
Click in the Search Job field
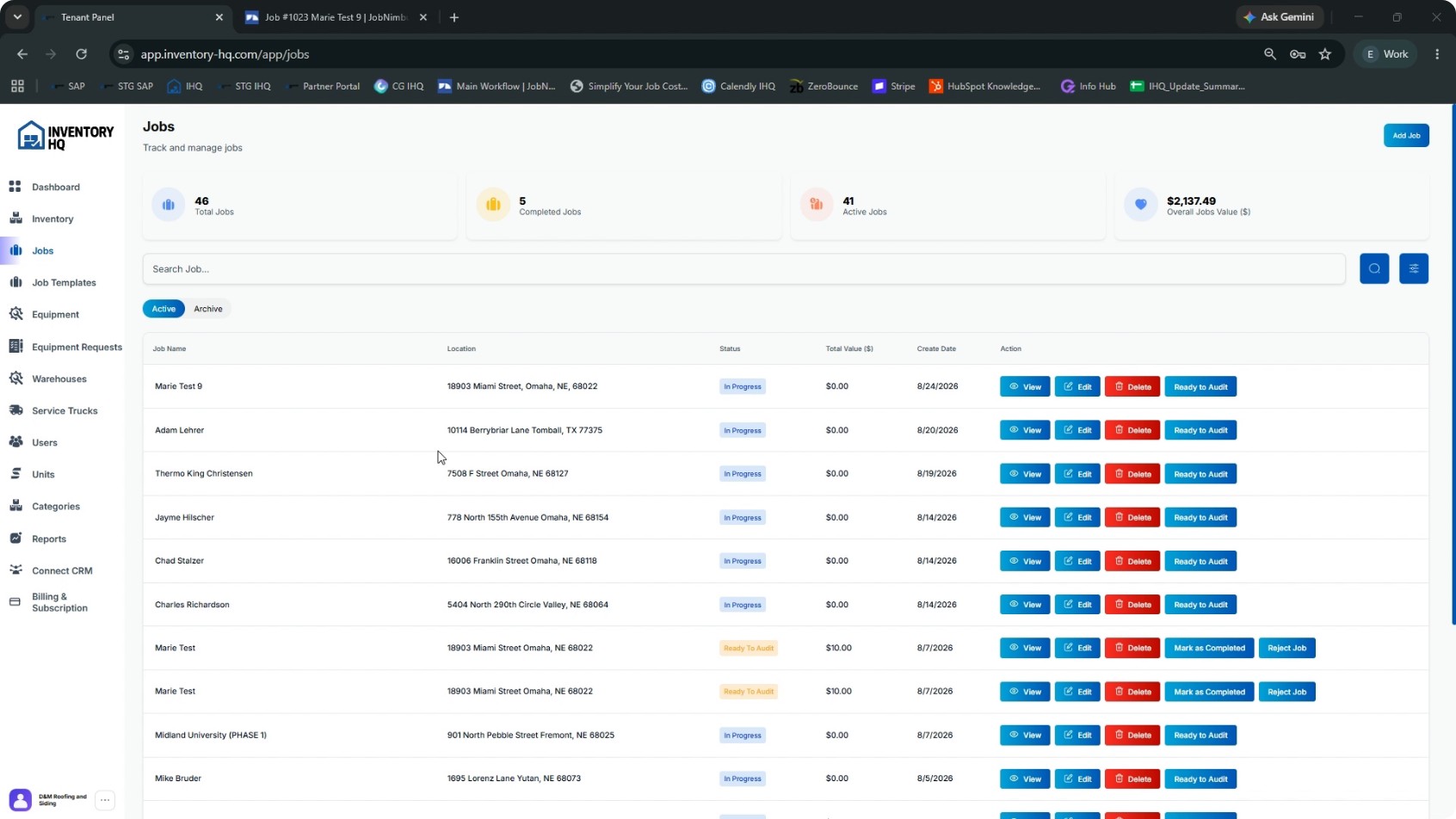tap(743, 268)
